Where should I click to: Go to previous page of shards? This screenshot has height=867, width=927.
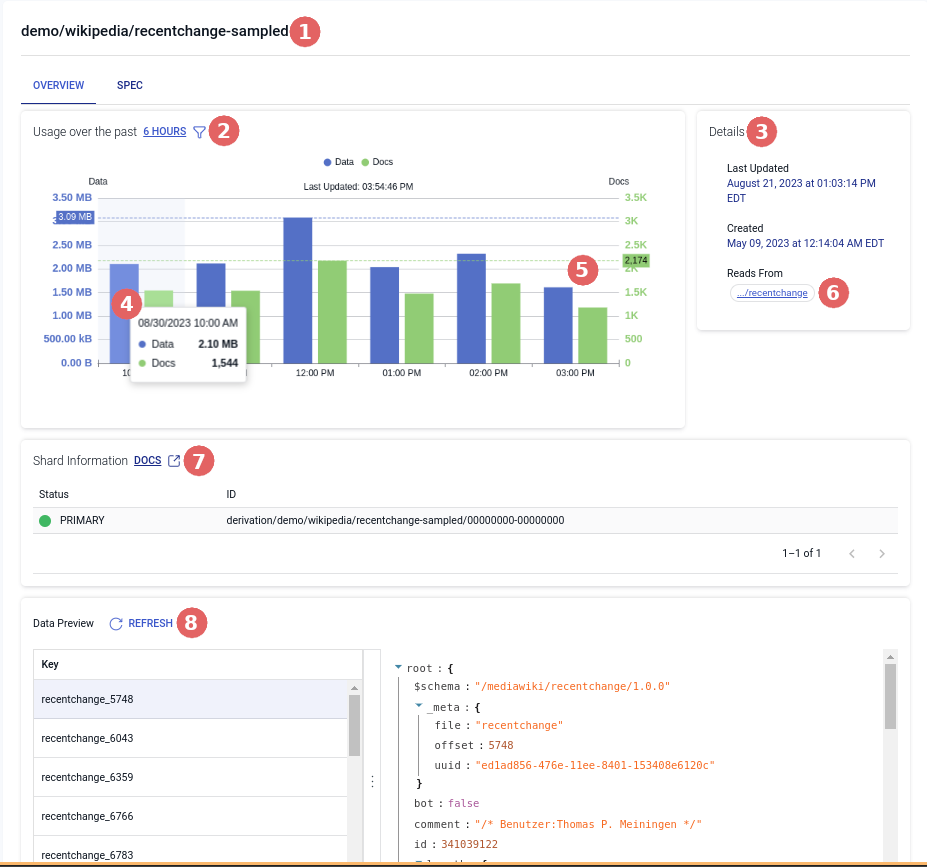[851, 553]
